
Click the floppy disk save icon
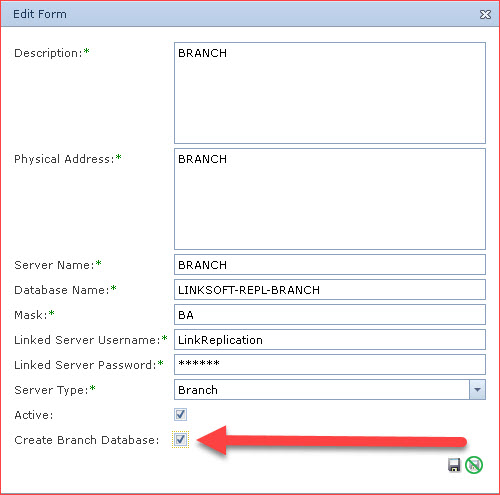coord(454,465)
